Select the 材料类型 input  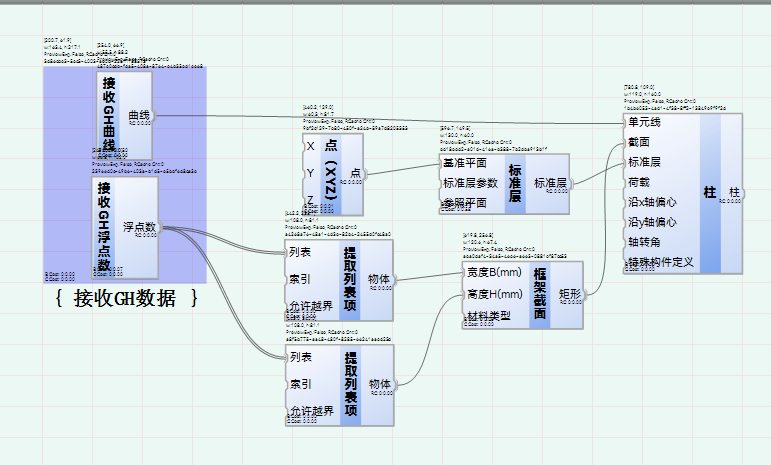pyautogui.click(x=488, y=316)
